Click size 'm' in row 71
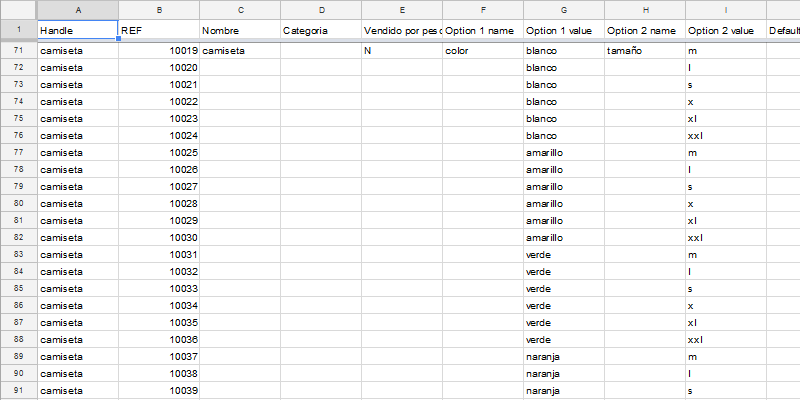Image resolution: width=800 pixels, height=400 pixels. pos(726,51)
